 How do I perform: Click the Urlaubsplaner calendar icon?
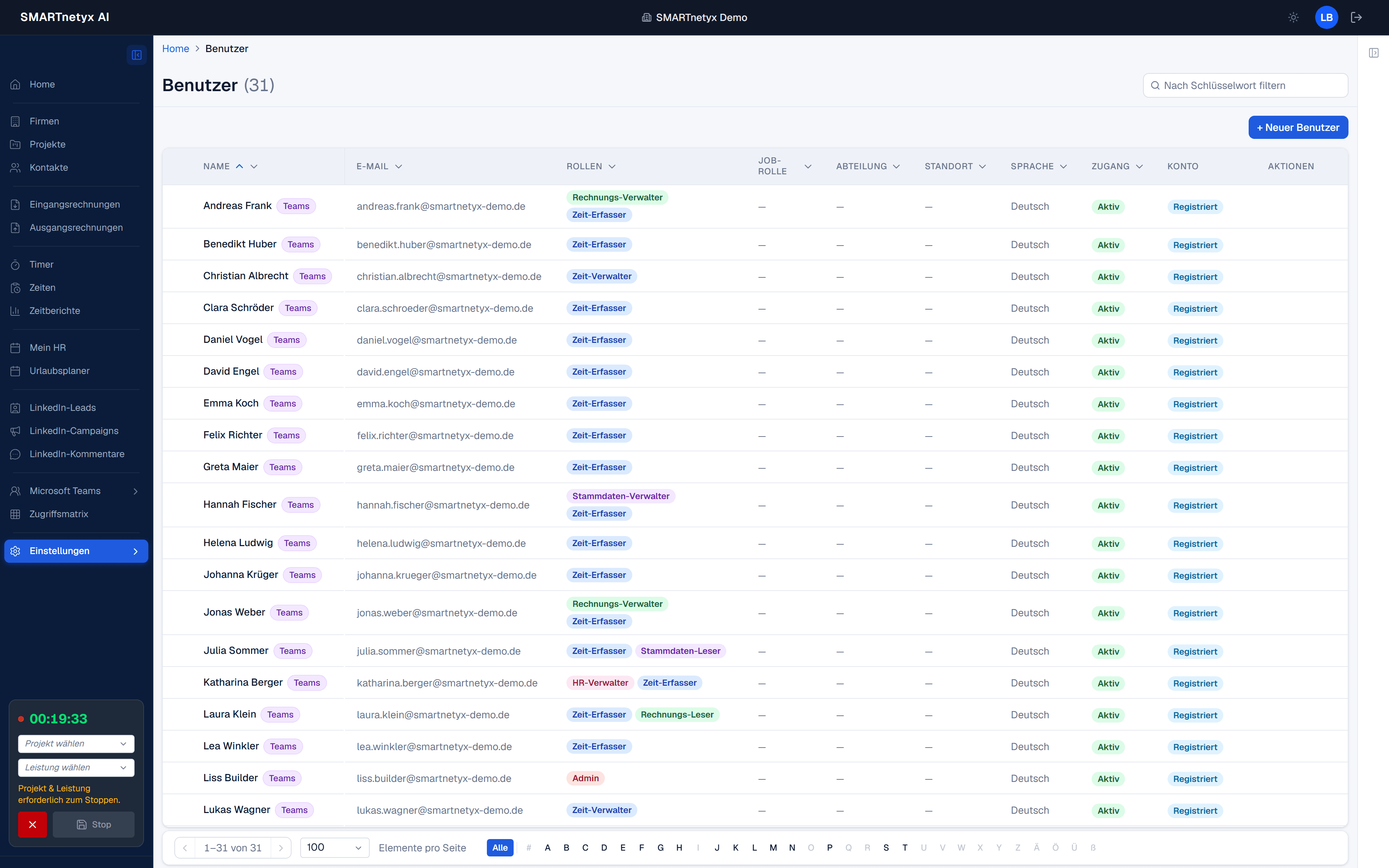[x=16, y=371]
